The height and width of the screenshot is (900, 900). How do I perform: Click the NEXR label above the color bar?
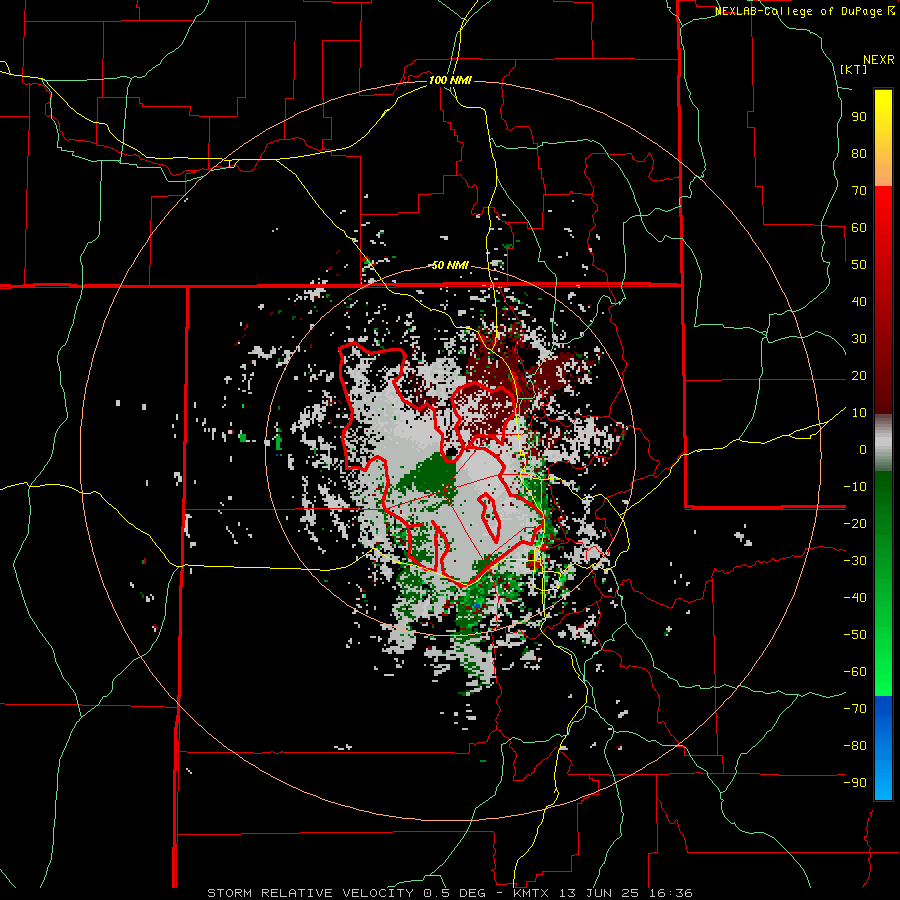coord(879,60)
